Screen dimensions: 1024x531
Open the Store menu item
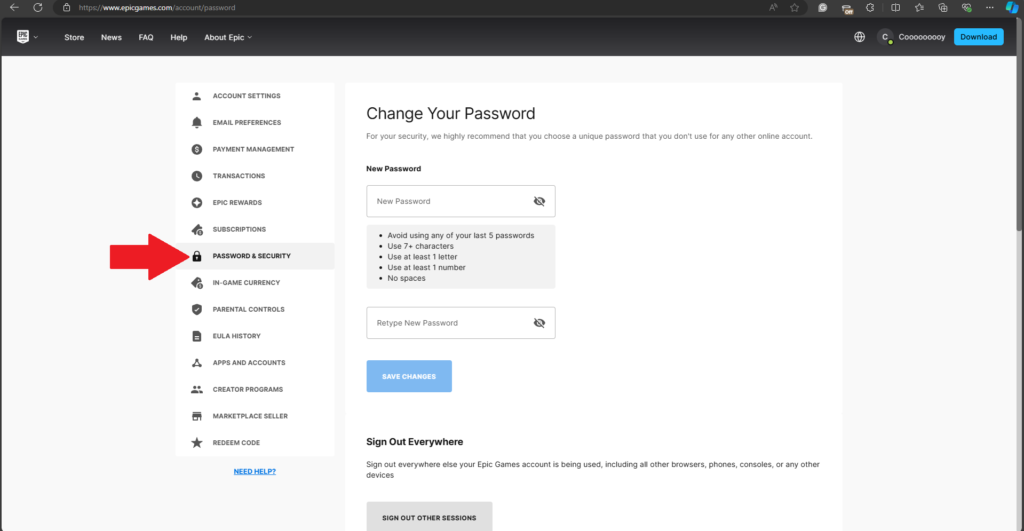(x=74, y=37)
